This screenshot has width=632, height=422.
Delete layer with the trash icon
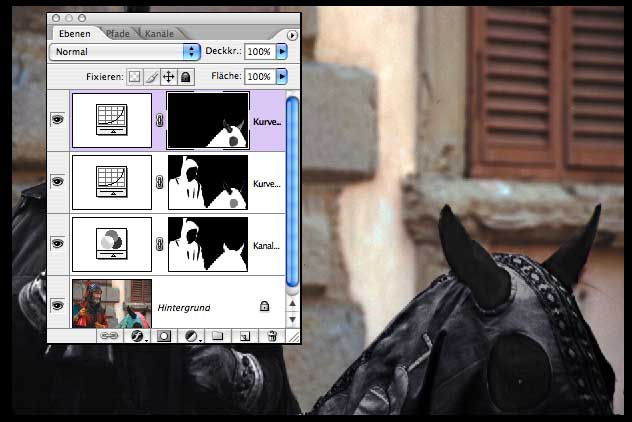272,336
